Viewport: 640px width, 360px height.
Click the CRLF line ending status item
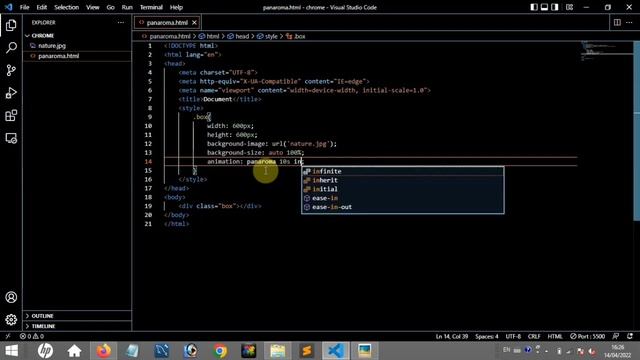534,336
